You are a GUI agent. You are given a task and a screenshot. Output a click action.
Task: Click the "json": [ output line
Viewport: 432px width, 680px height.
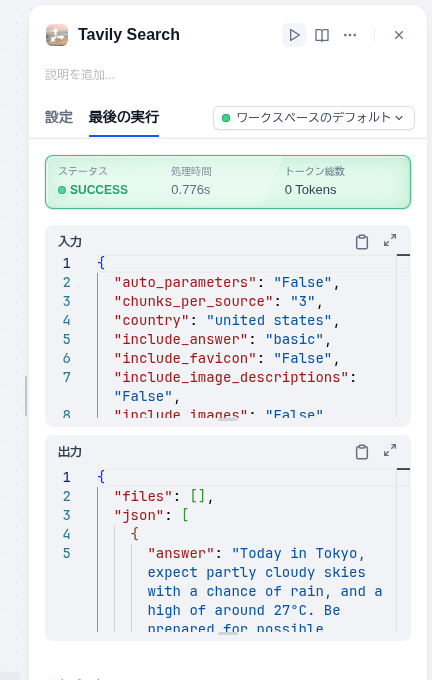coord(151,515)
